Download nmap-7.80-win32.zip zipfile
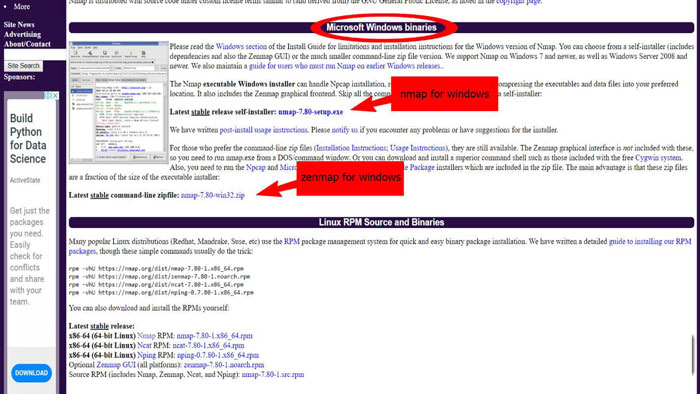The width and height of the screenshot is (700, 394). [x=213, y=195]
